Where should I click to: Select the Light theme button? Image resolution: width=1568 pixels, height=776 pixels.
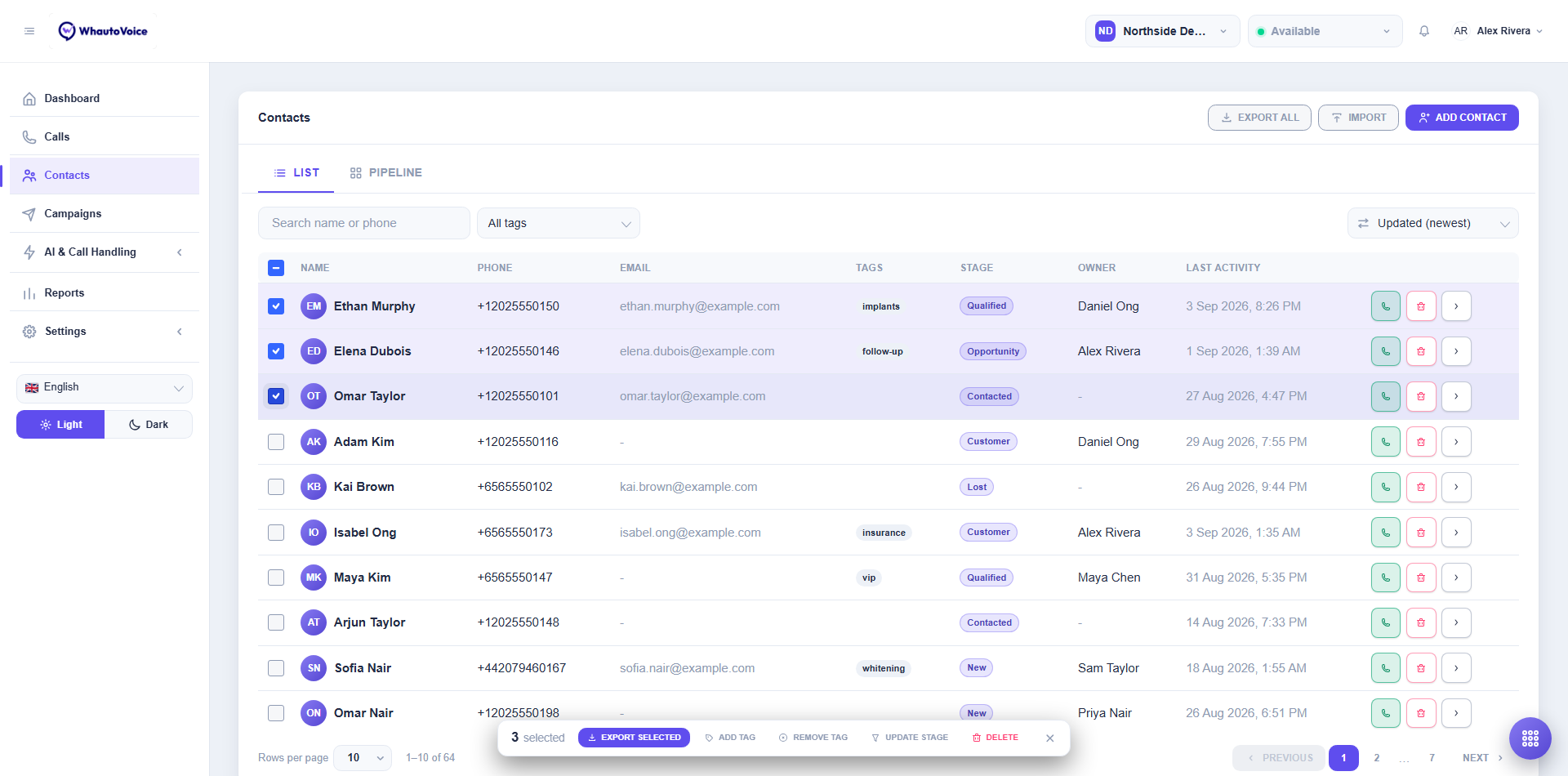[60, 425]
